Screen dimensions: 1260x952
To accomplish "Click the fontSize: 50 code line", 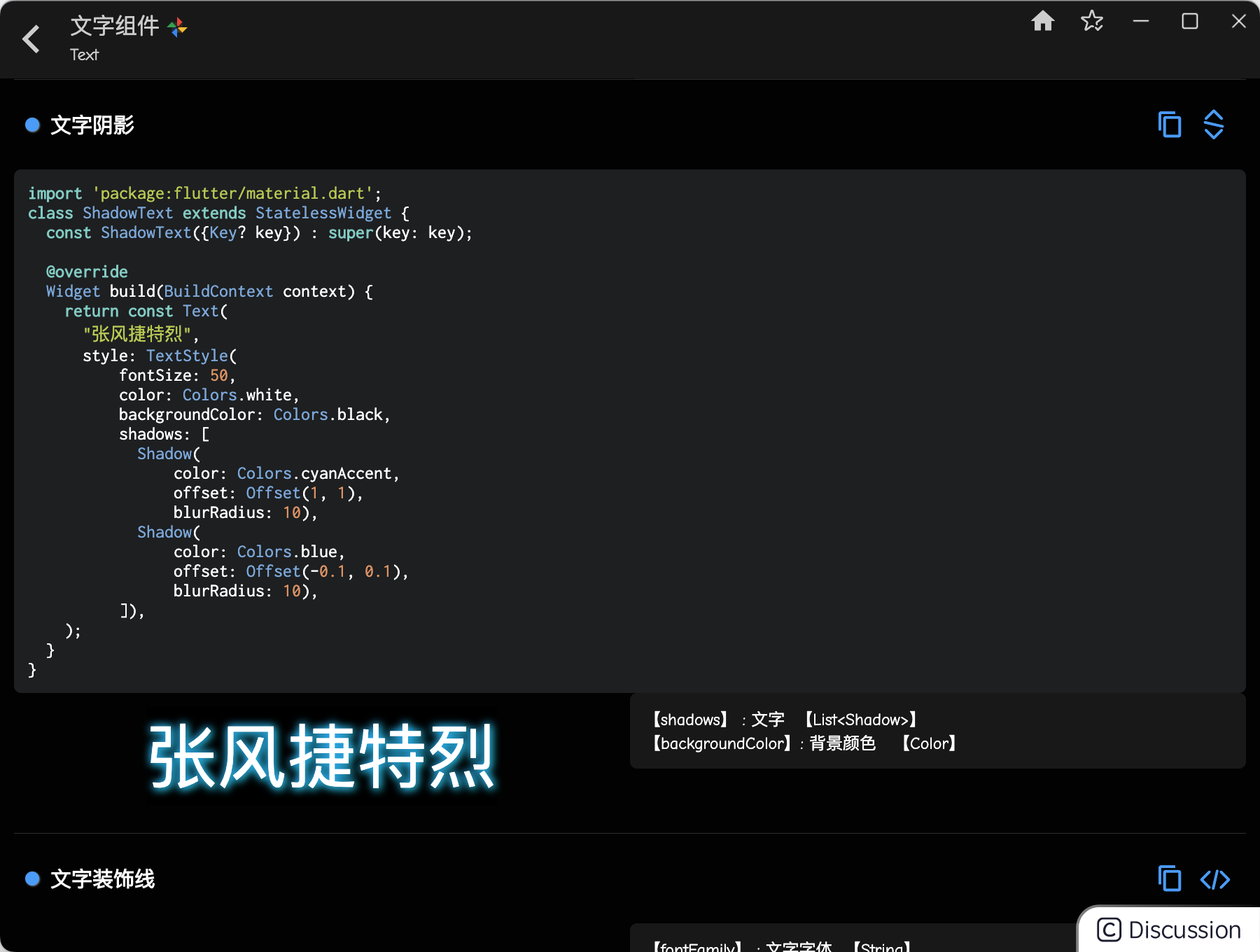I will (177, 375).
